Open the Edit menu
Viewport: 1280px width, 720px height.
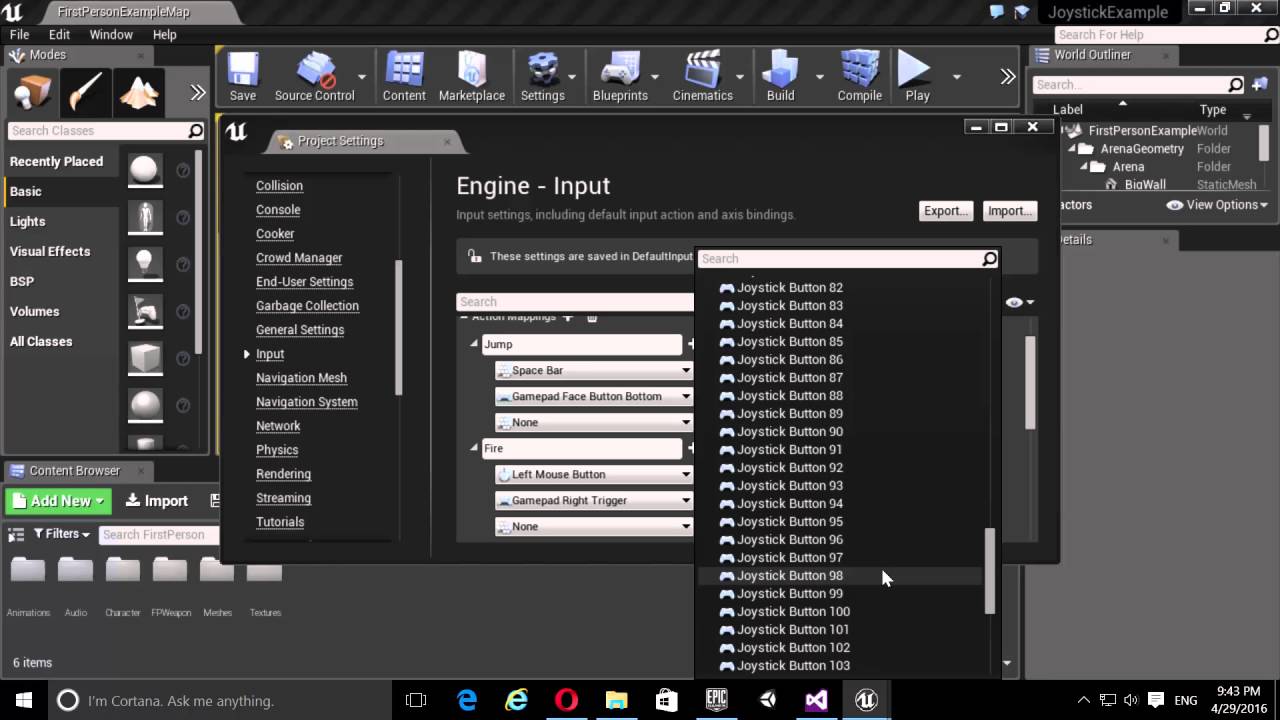click(x=59, y=34)
